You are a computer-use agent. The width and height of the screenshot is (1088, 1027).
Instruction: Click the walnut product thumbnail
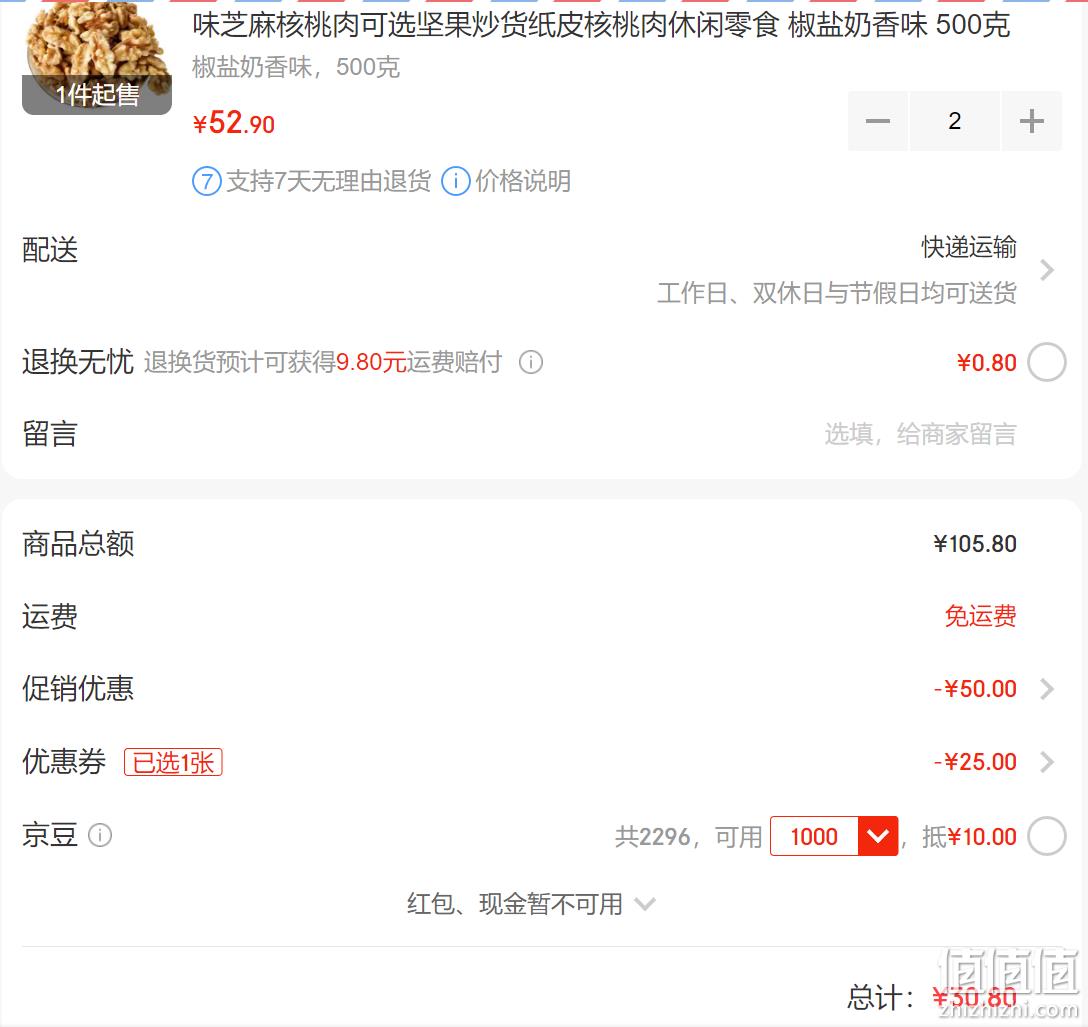(x=97, y=58)
